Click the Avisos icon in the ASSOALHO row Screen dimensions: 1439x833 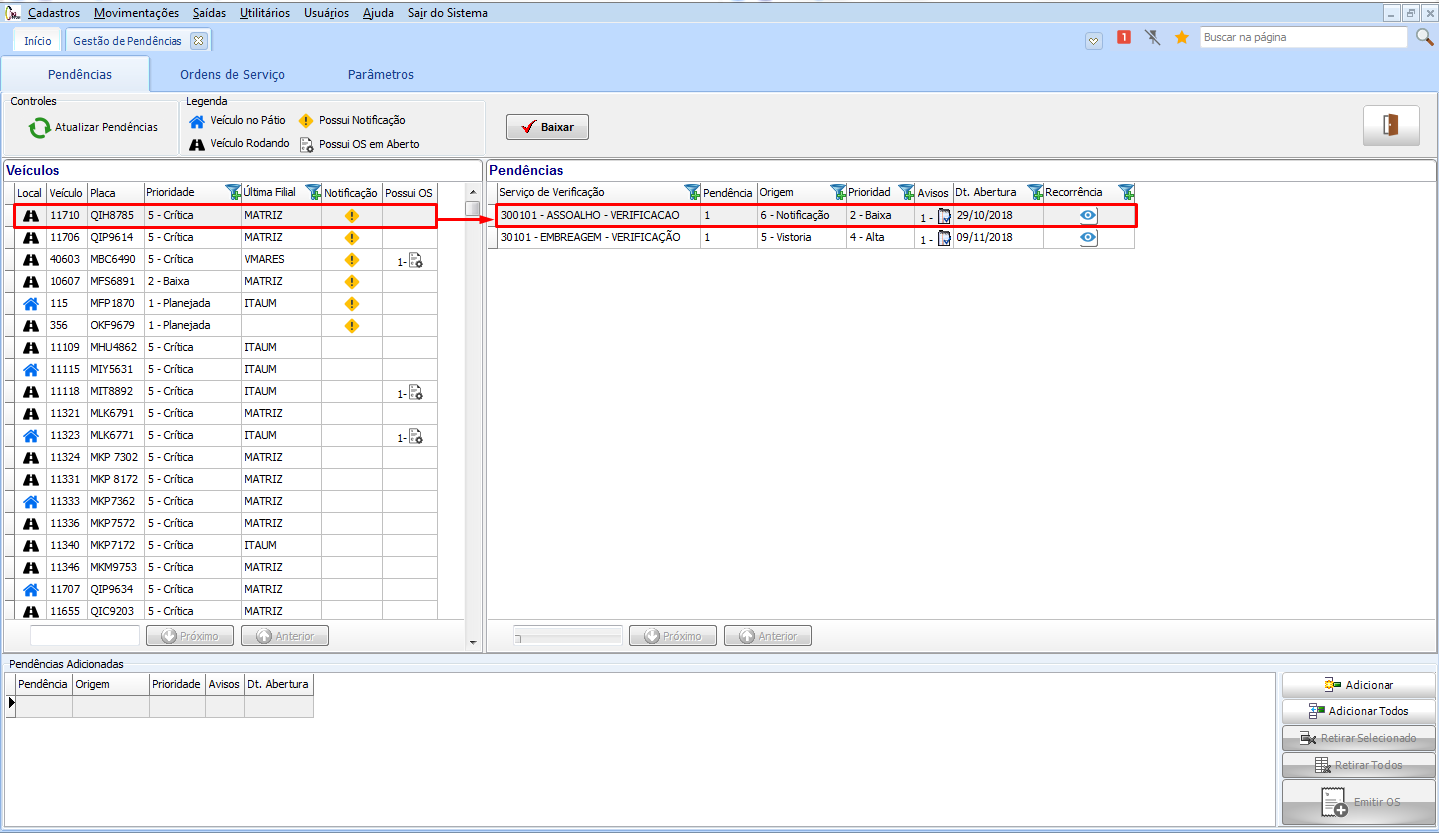pyautogui.click(x=943, y=216)
